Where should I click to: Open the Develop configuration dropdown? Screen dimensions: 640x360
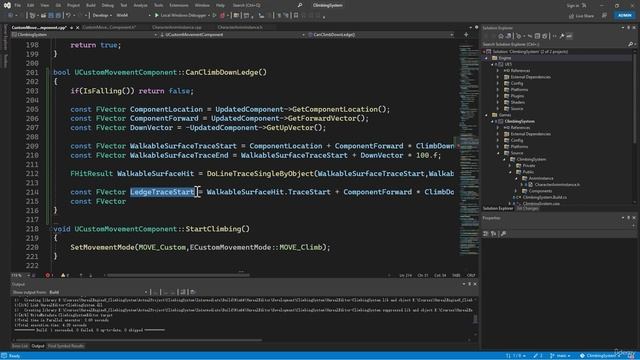click(x=101, y=16)
